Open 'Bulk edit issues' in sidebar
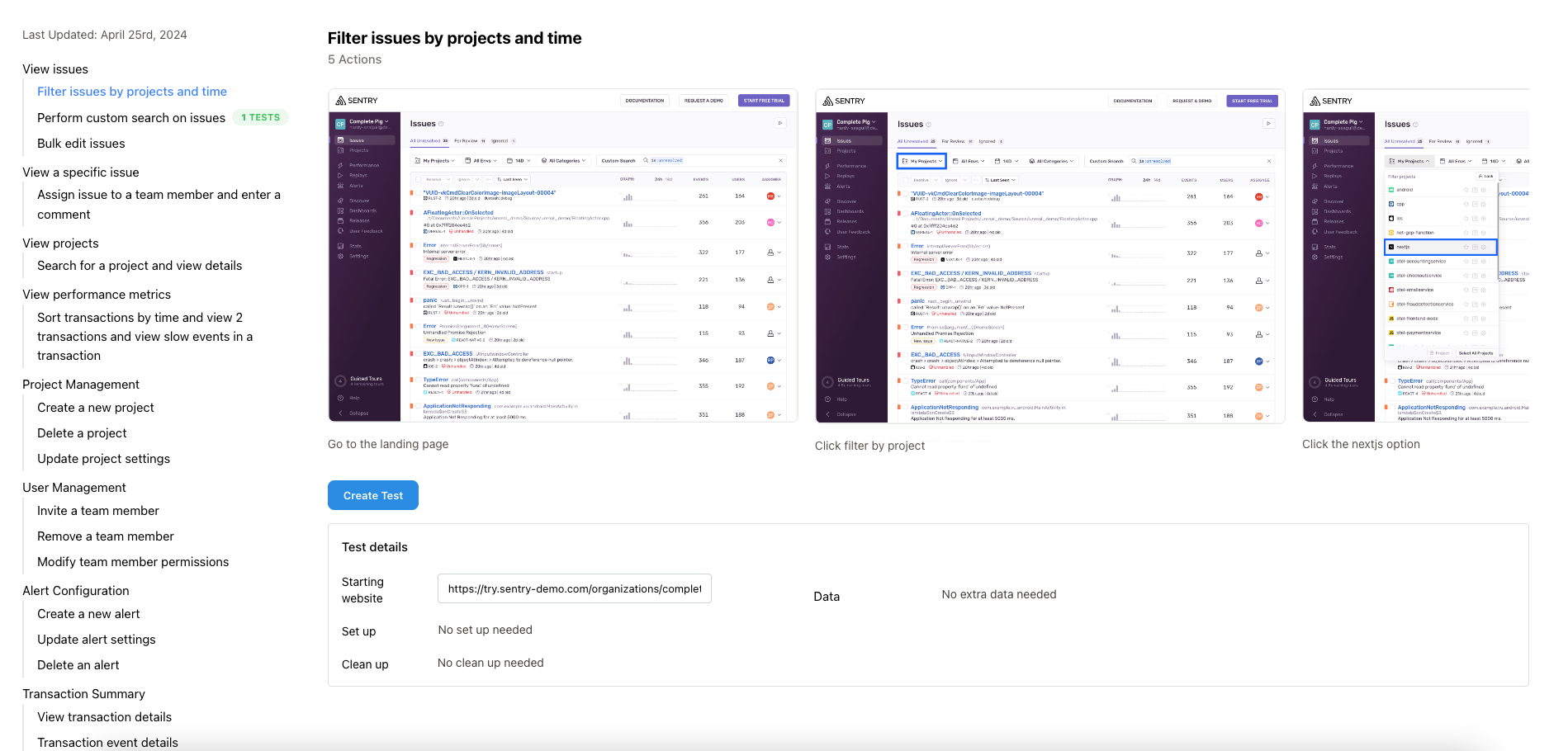The height and width of the screenshot is (751, 1568). click(81, 144)
